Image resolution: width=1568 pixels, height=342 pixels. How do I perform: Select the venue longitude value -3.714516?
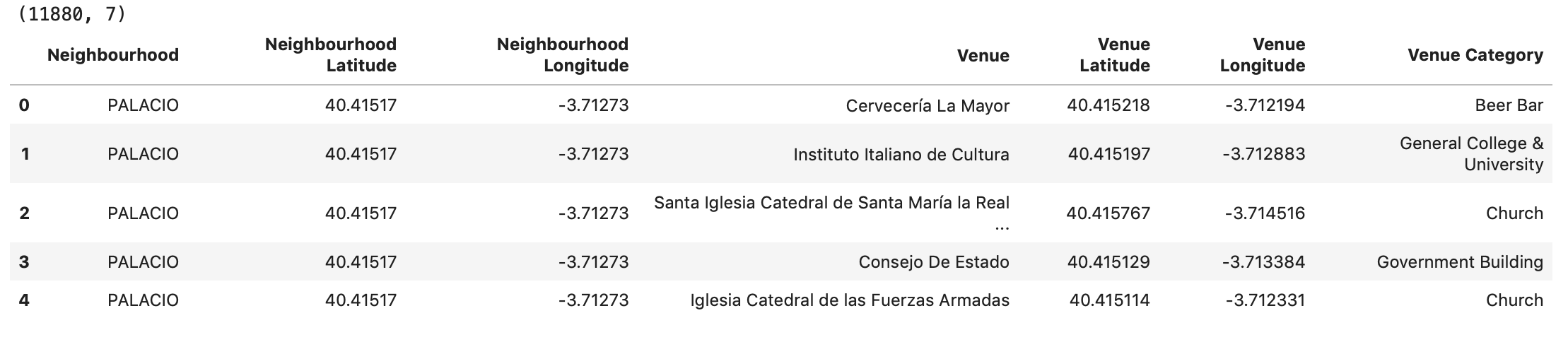[x=1263, y=213]
